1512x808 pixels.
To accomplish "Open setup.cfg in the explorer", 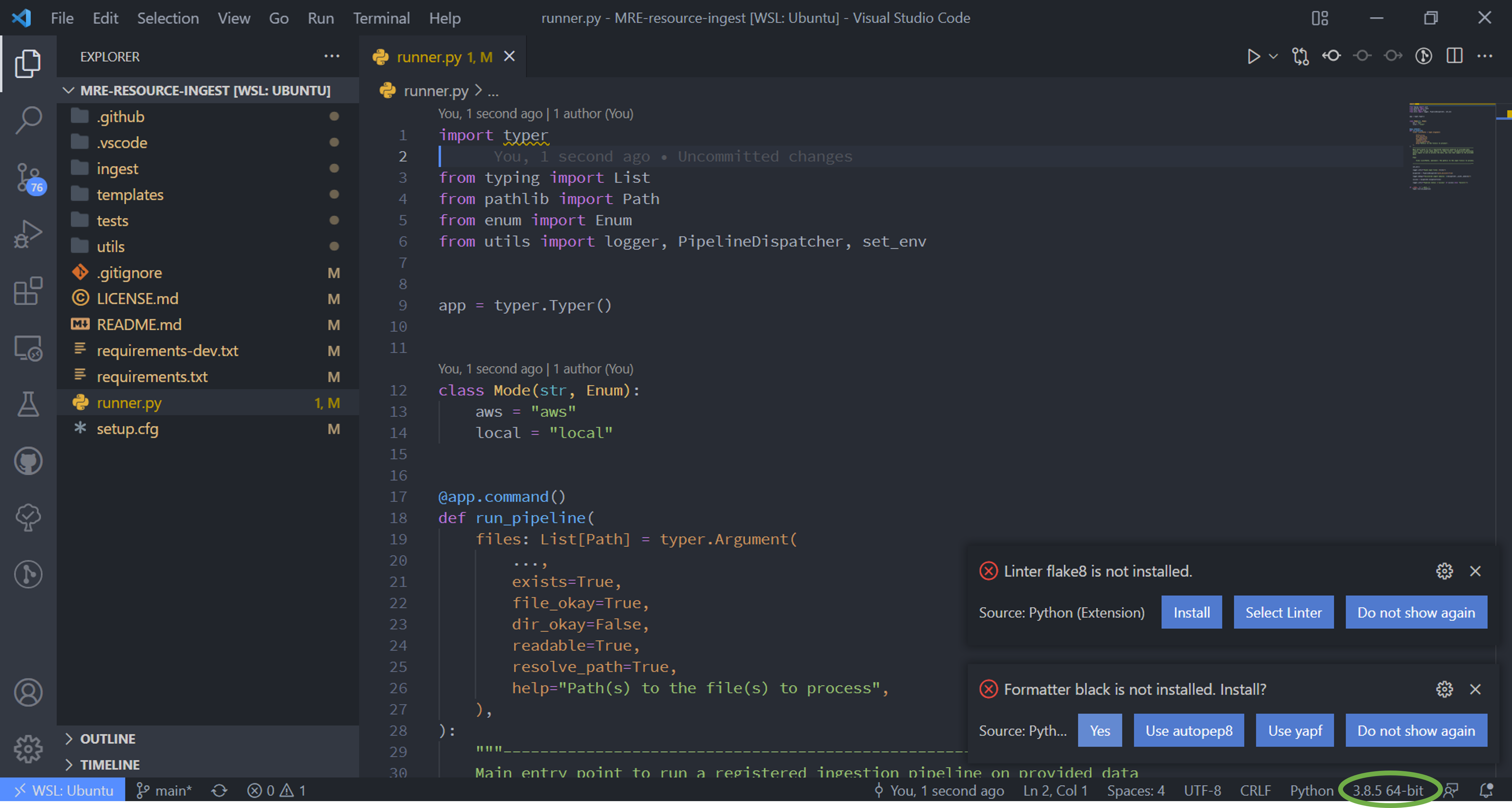I will [208, 429].
